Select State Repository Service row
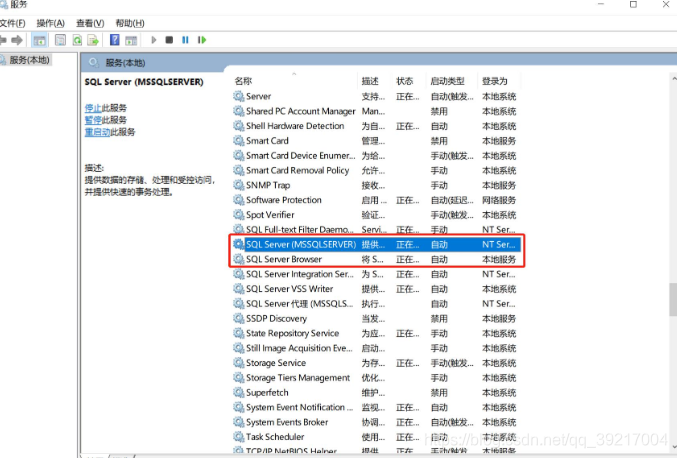 375,333
